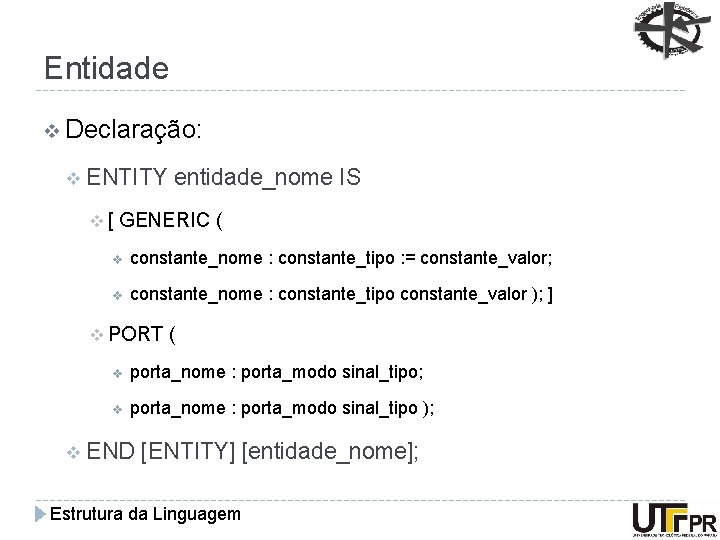The height and width of the screenshot is (540, 720).
Task: Click the UTFPR logo
Action: coord(674,520)
